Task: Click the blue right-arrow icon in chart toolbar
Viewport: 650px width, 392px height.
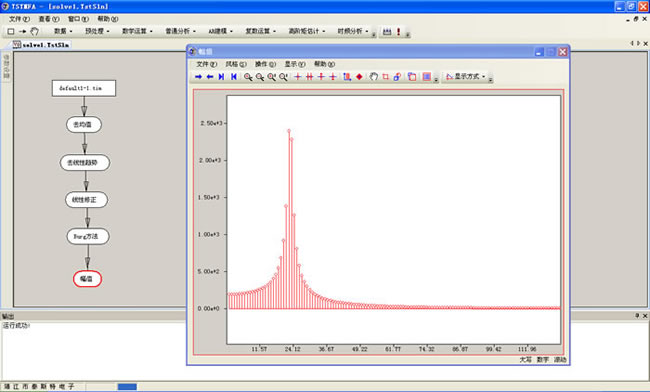Action: 198,77
